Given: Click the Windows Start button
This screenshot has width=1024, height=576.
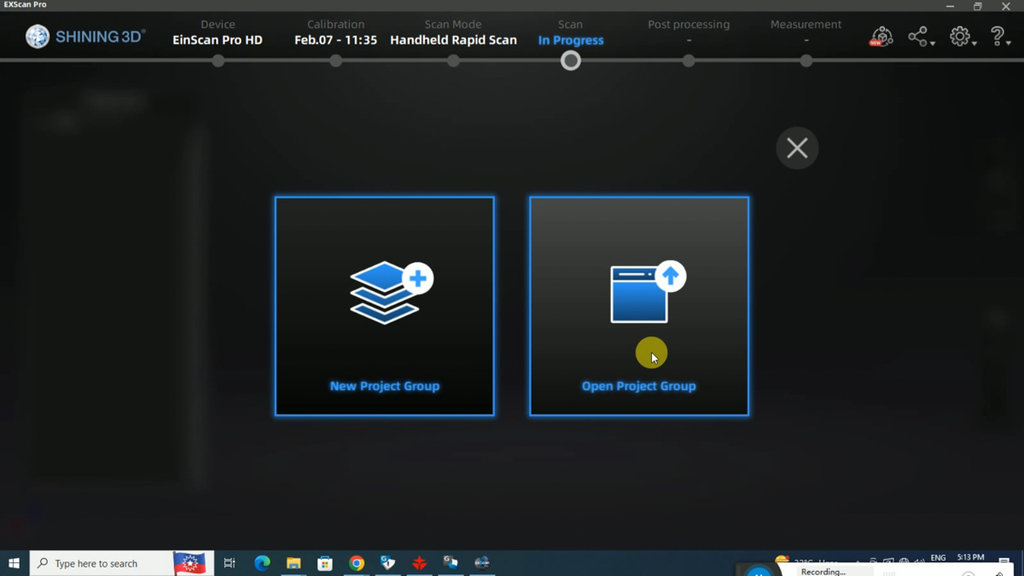Looking at the screenshot, I should coord(14,563).
